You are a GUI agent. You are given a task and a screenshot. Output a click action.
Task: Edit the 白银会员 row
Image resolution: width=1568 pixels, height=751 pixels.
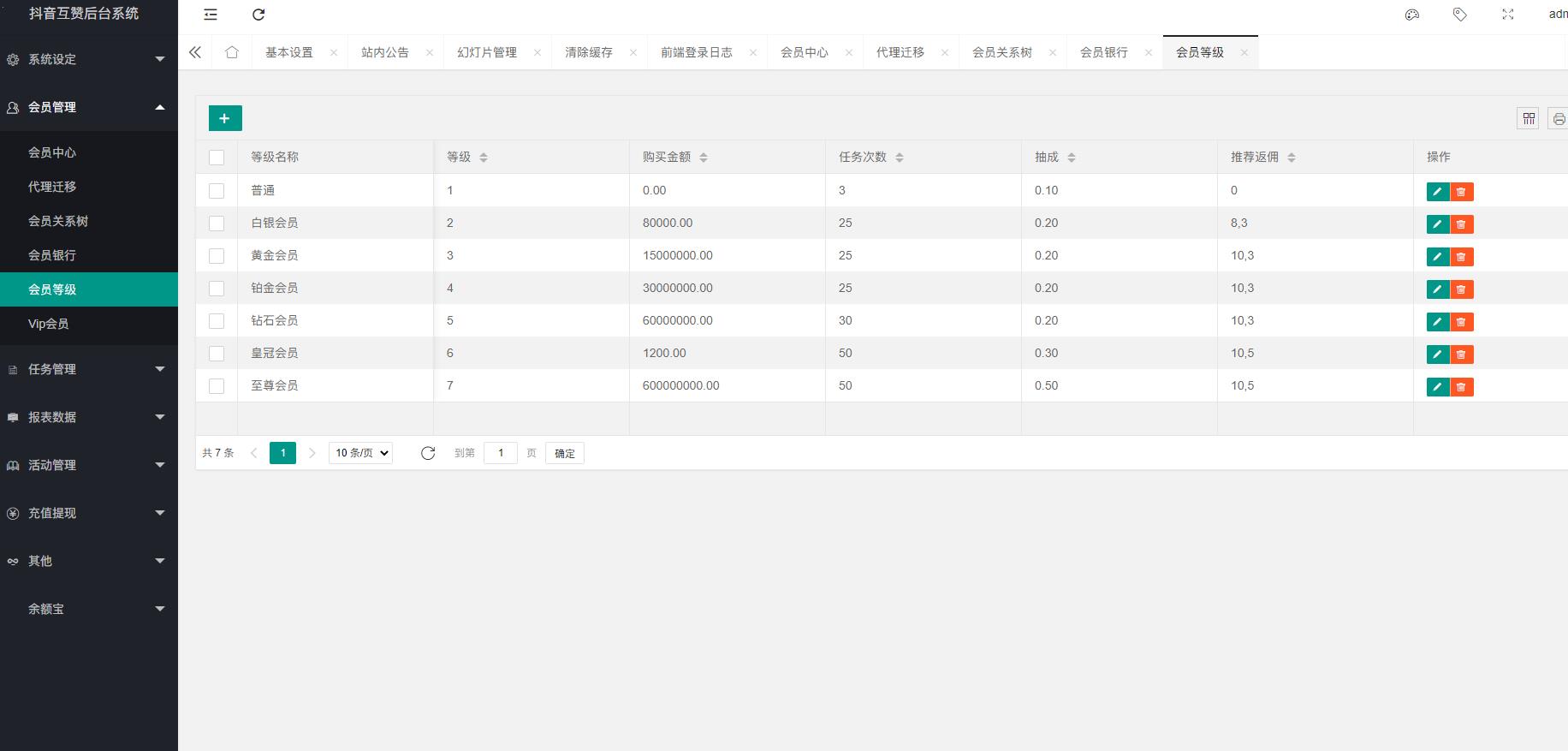tap(1437, 224)
